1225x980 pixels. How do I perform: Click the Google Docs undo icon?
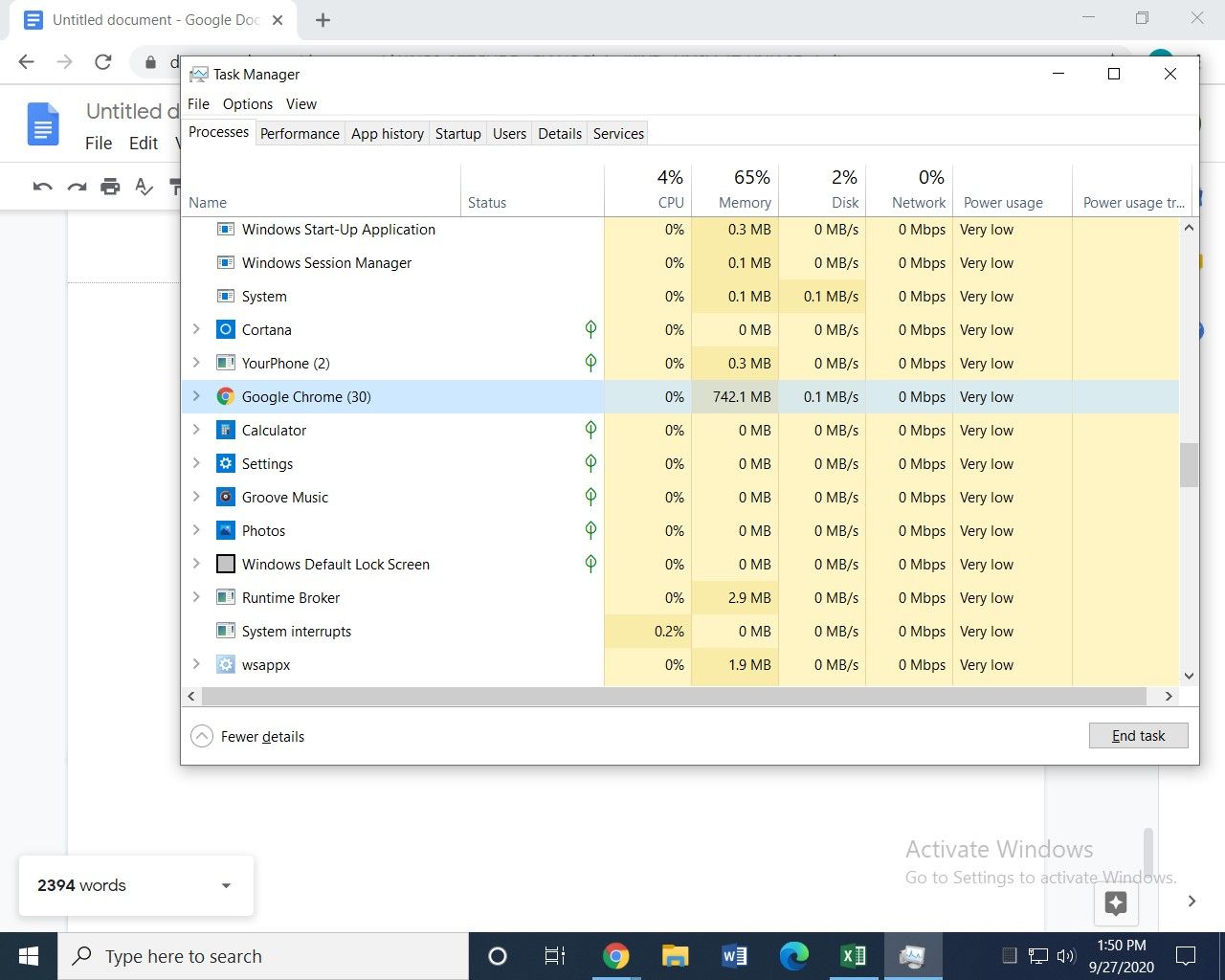(42, 187)
